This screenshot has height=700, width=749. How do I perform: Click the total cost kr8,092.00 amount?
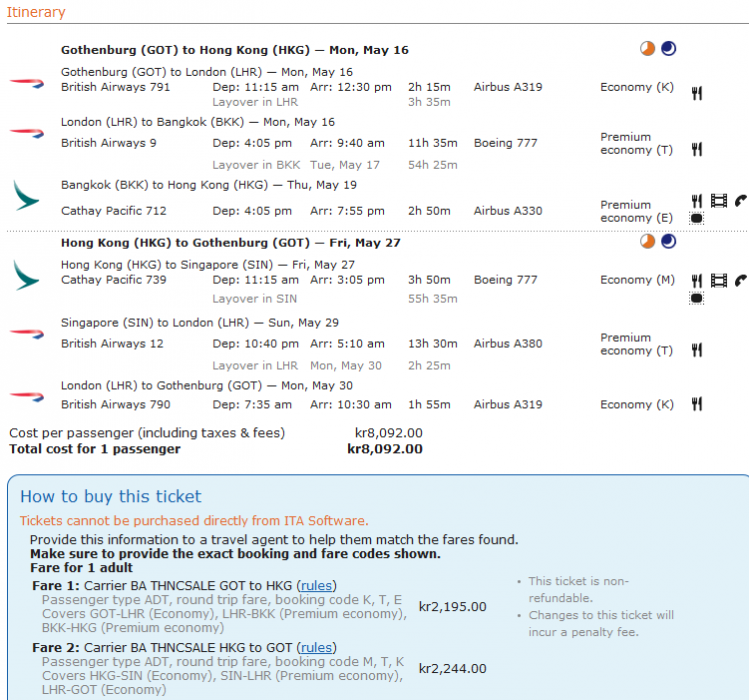385,449
